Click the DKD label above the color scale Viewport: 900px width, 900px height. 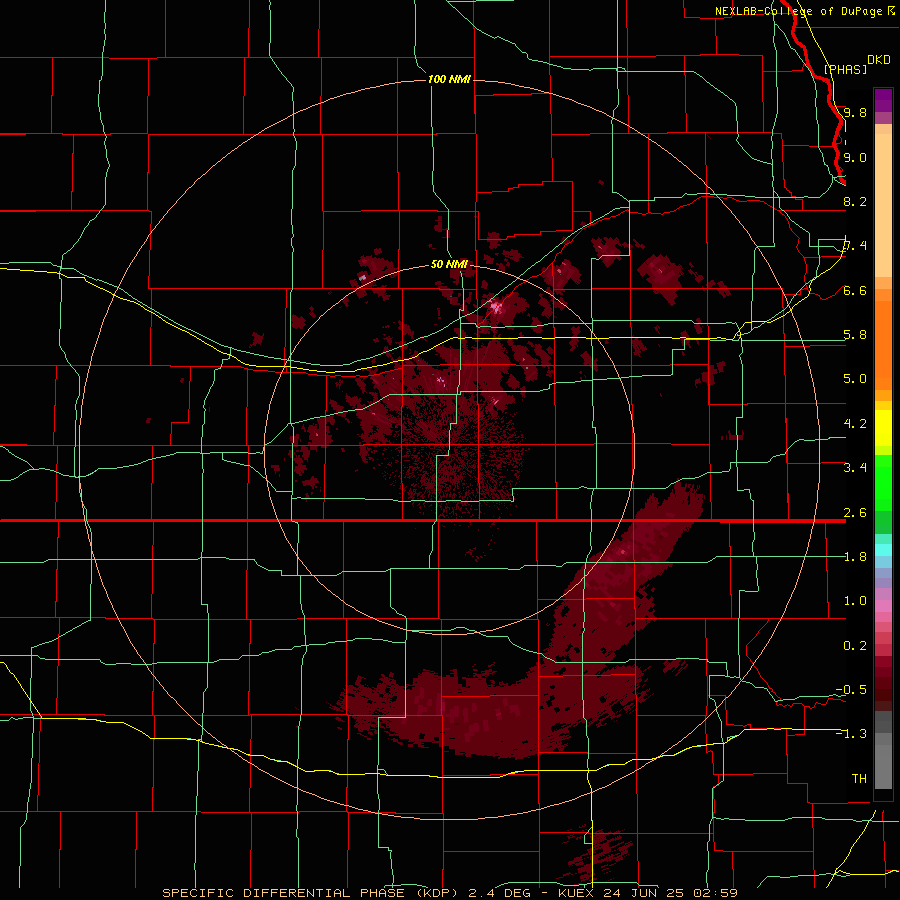point(879,60)
